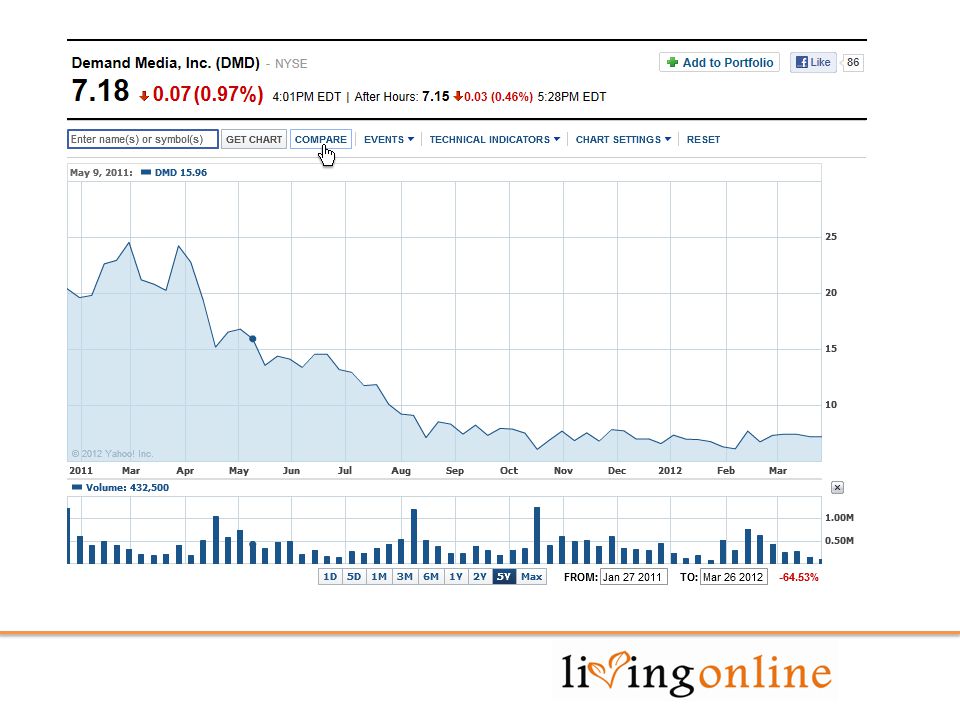
Task: Click the Add to Portfolio button
Action: click(x=719, y=62)
